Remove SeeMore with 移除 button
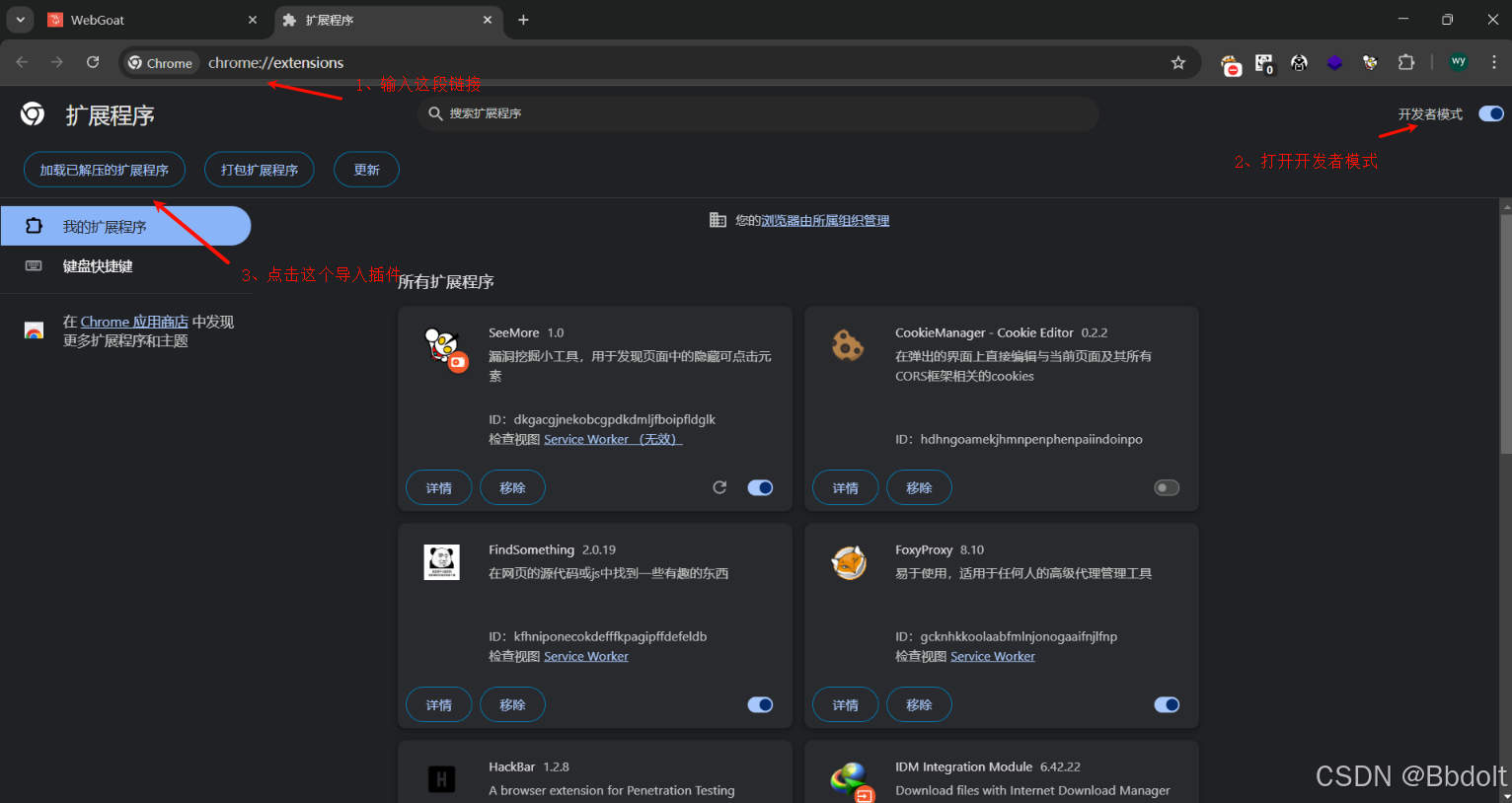Screen dimensions: 1512x803 point(512,487)
